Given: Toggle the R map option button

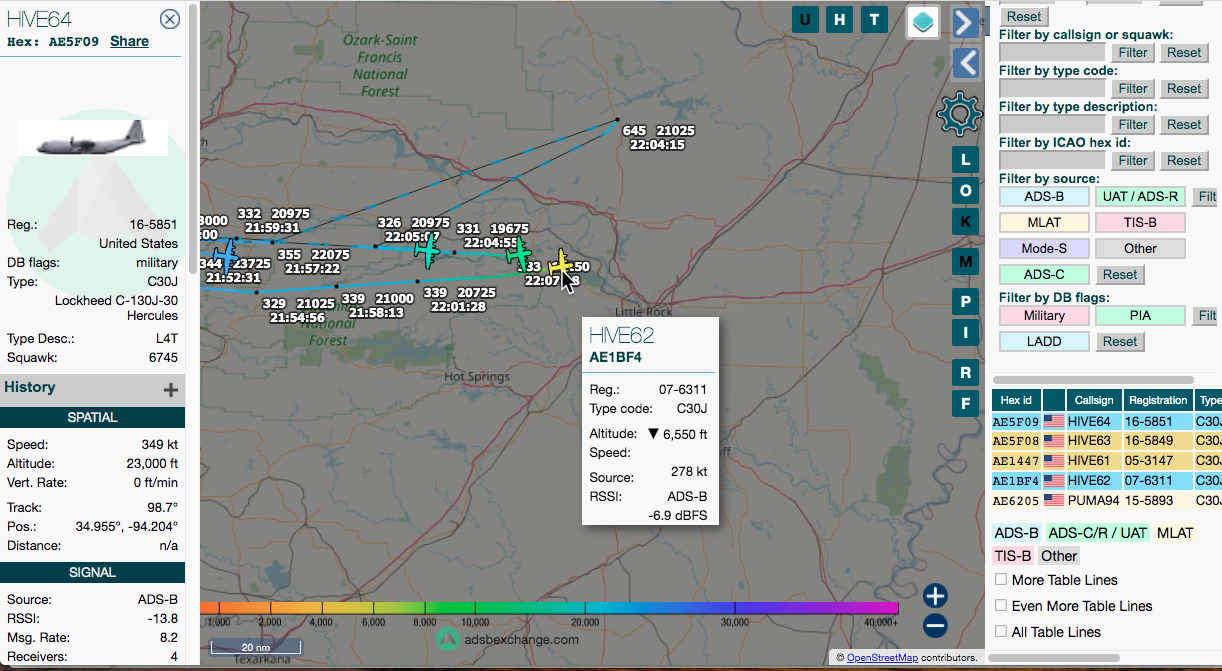Looking at the screenshot, I should coord(965,373).
